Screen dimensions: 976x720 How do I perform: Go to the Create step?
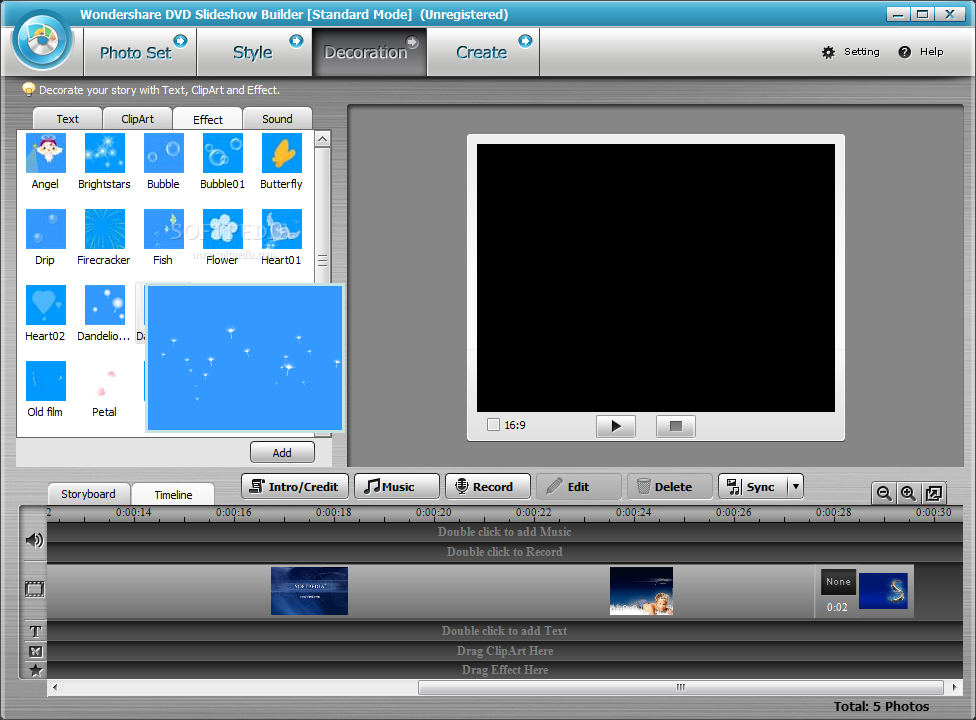(x=484, y=52)
